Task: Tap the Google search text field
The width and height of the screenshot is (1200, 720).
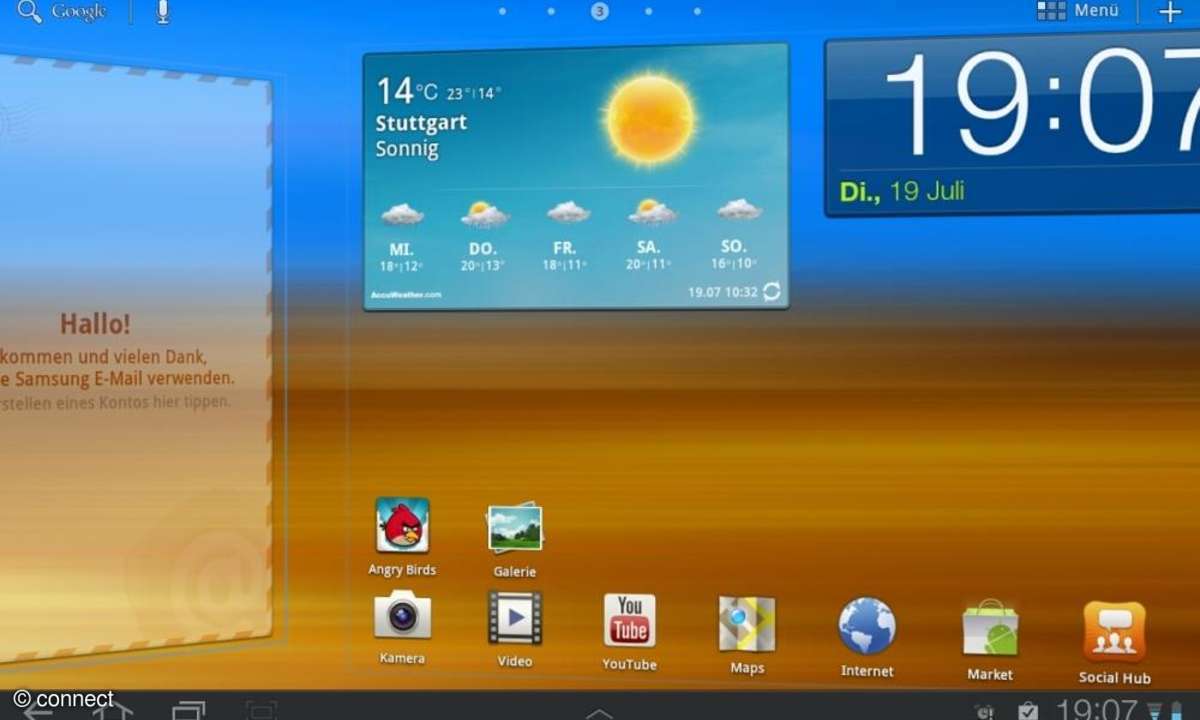Action: [x=78, y=12]
